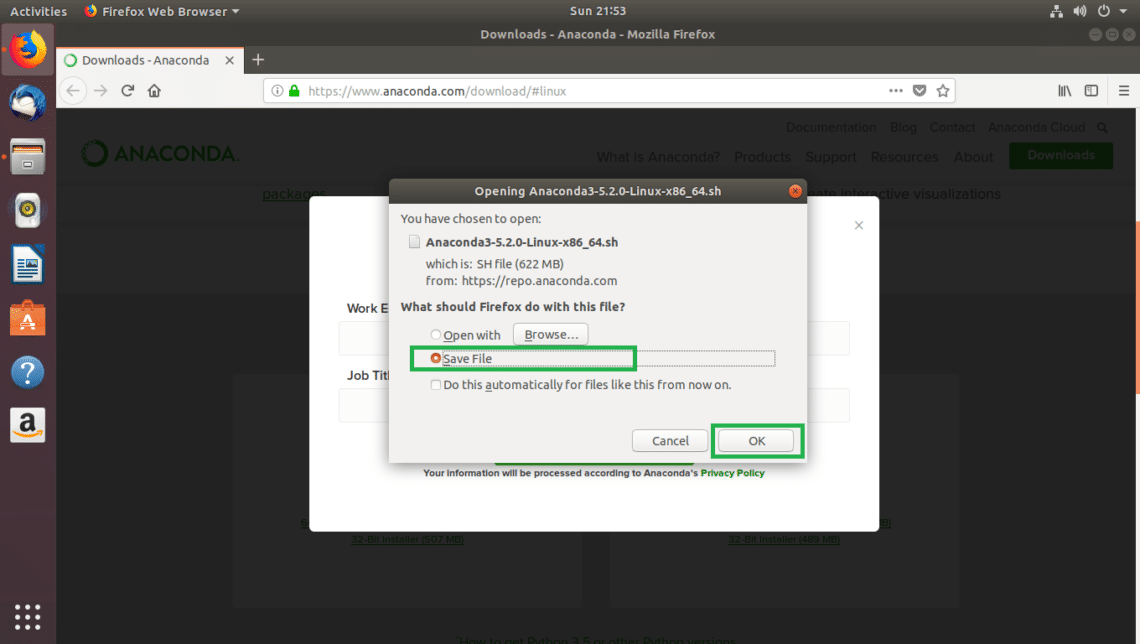Open the Help icon in the dock
1140x644 pixels.
click(x=28, y=372)
